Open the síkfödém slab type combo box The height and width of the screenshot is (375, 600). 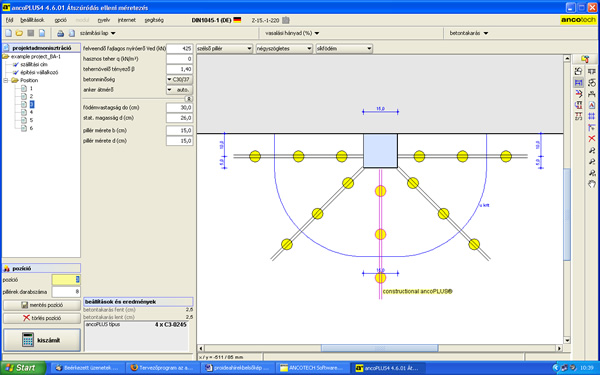344,49
